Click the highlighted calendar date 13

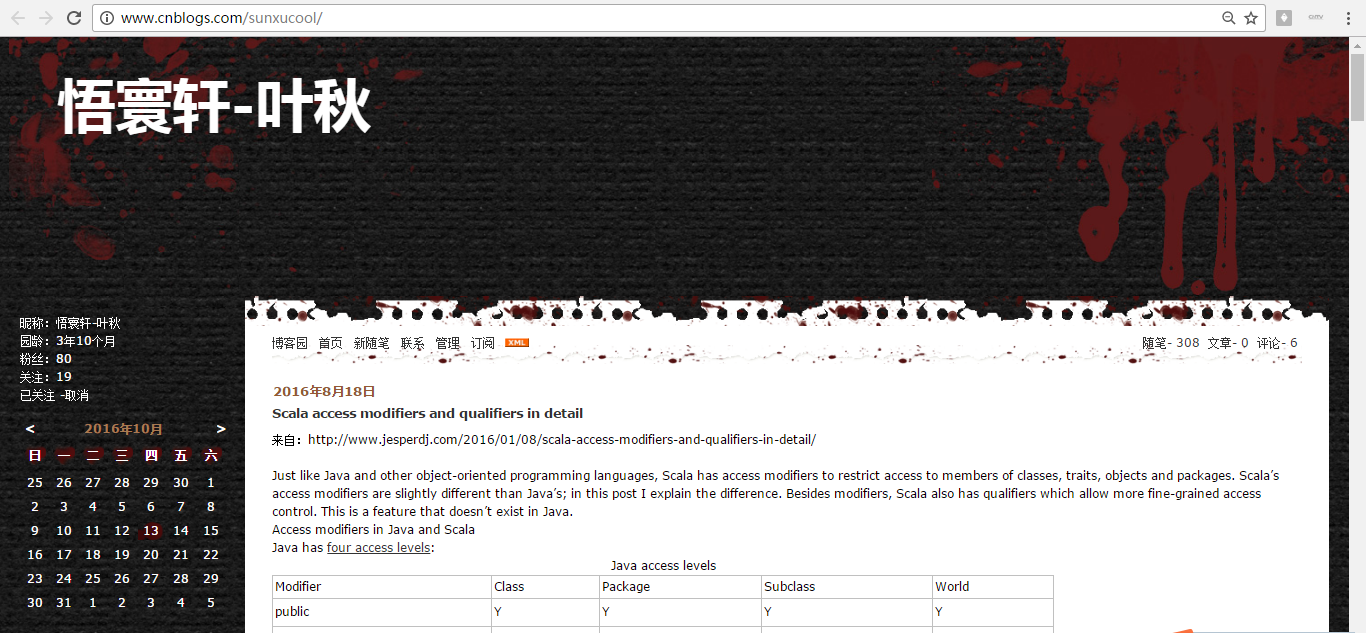click(x=151, y=531)
